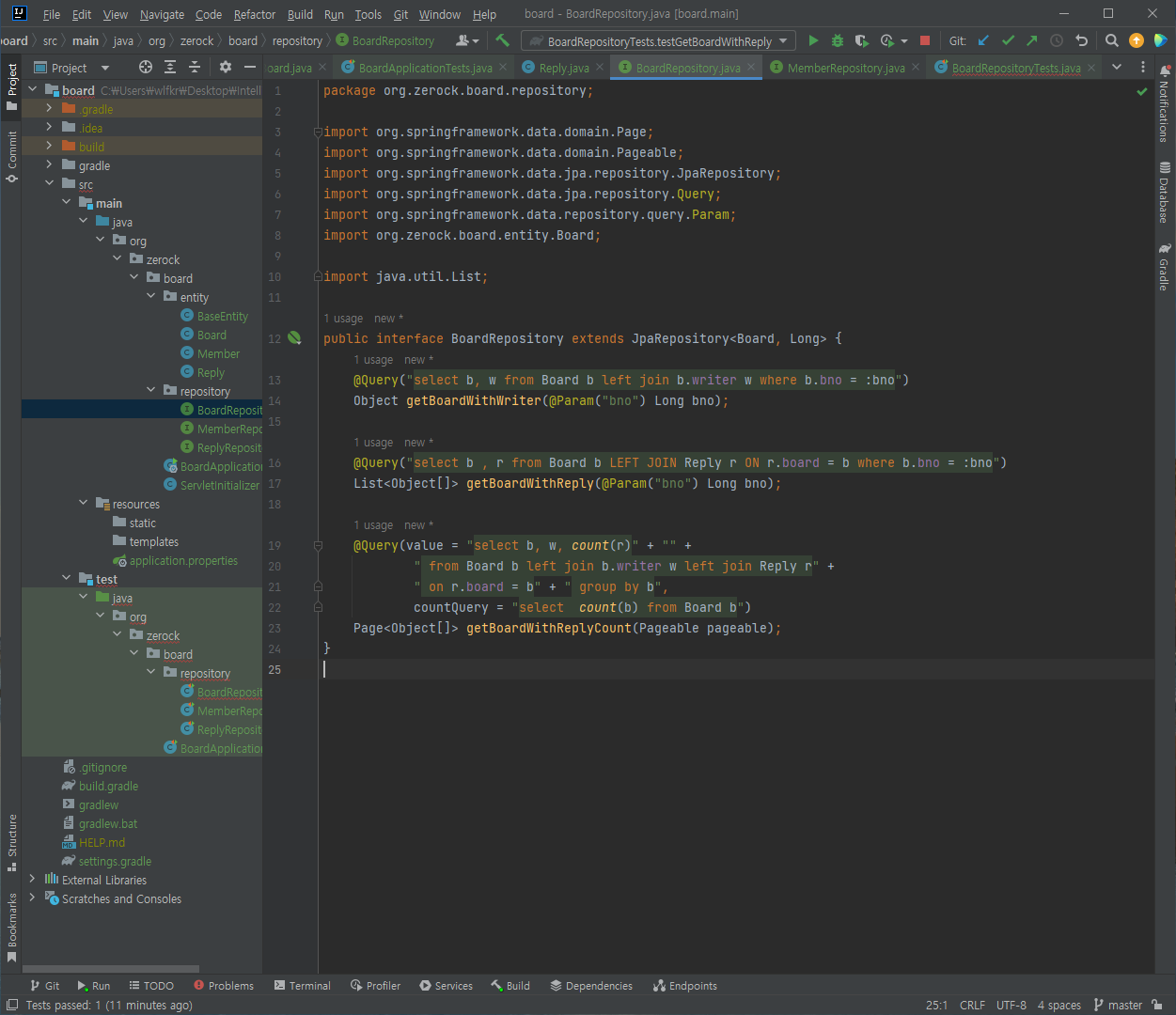
Task: Commit changes using the Git checkmark icon
Action: click(x=1009, y=40)
